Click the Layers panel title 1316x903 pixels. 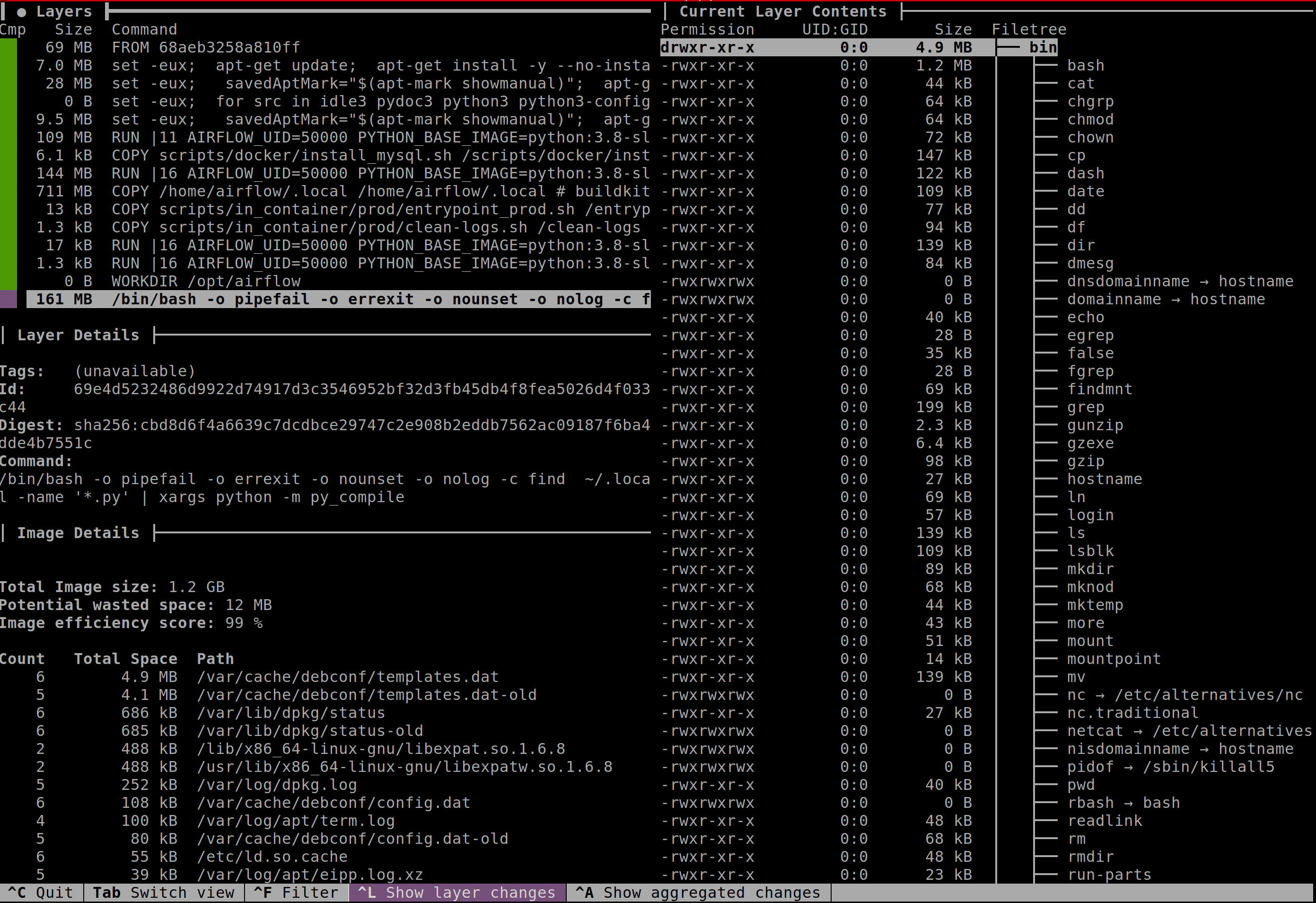point(63,11)
